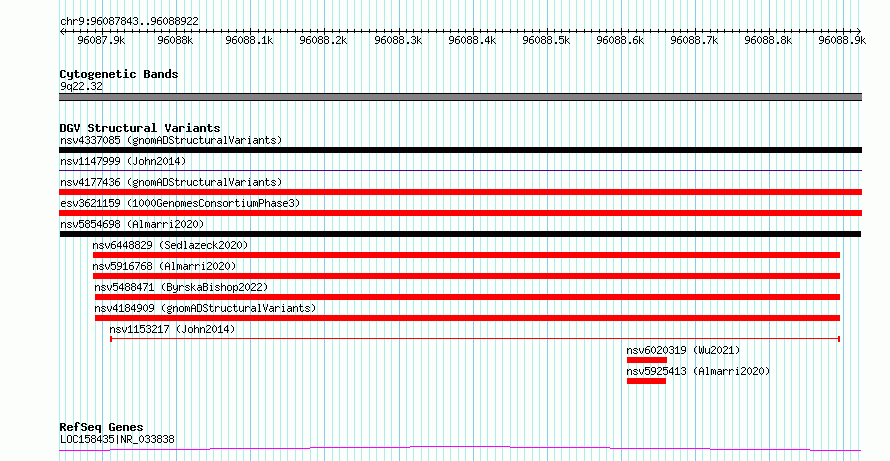Open the RefSeq Genes track heading

[x=102, y=427]
